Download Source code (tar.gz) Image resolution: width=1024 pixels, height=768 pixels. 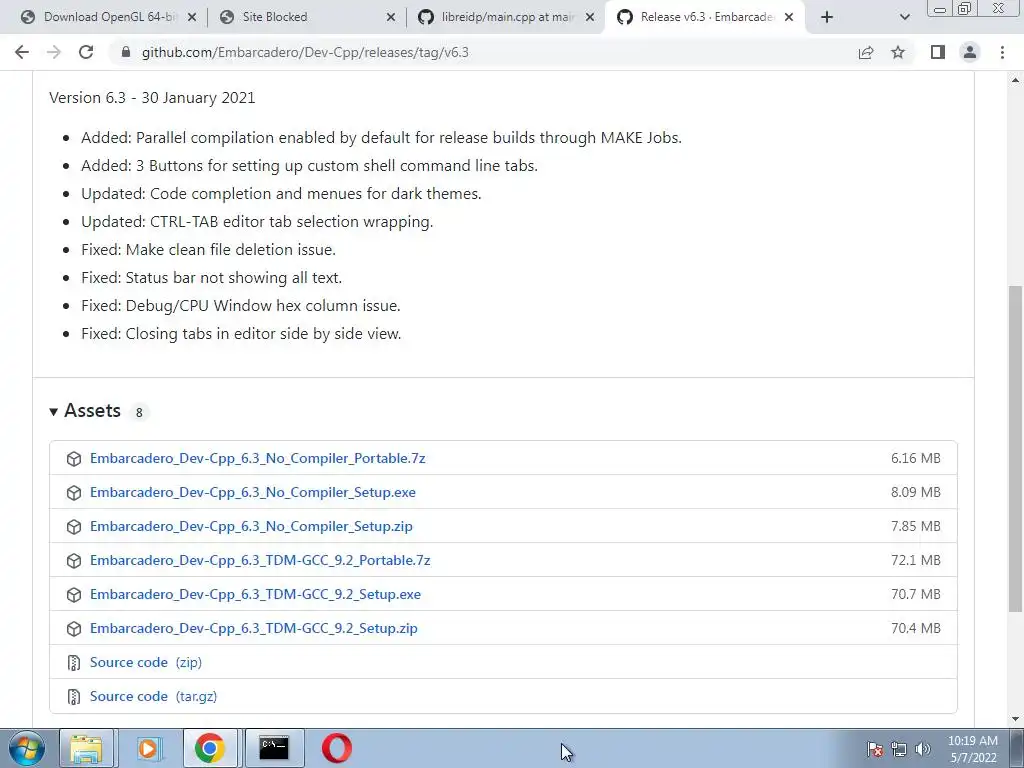(153, 696)
